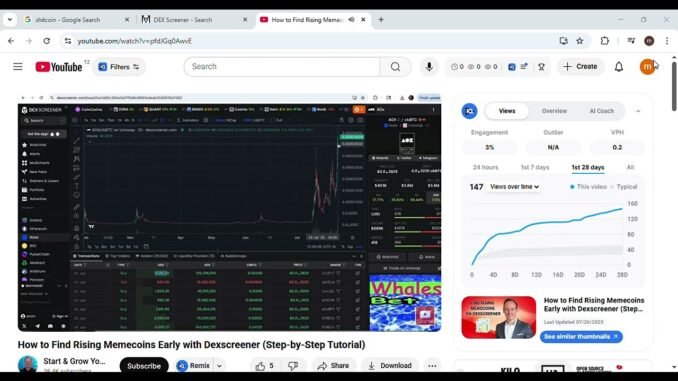Click the Subscribe button
The image size is (678, 381).
[144, 366]
